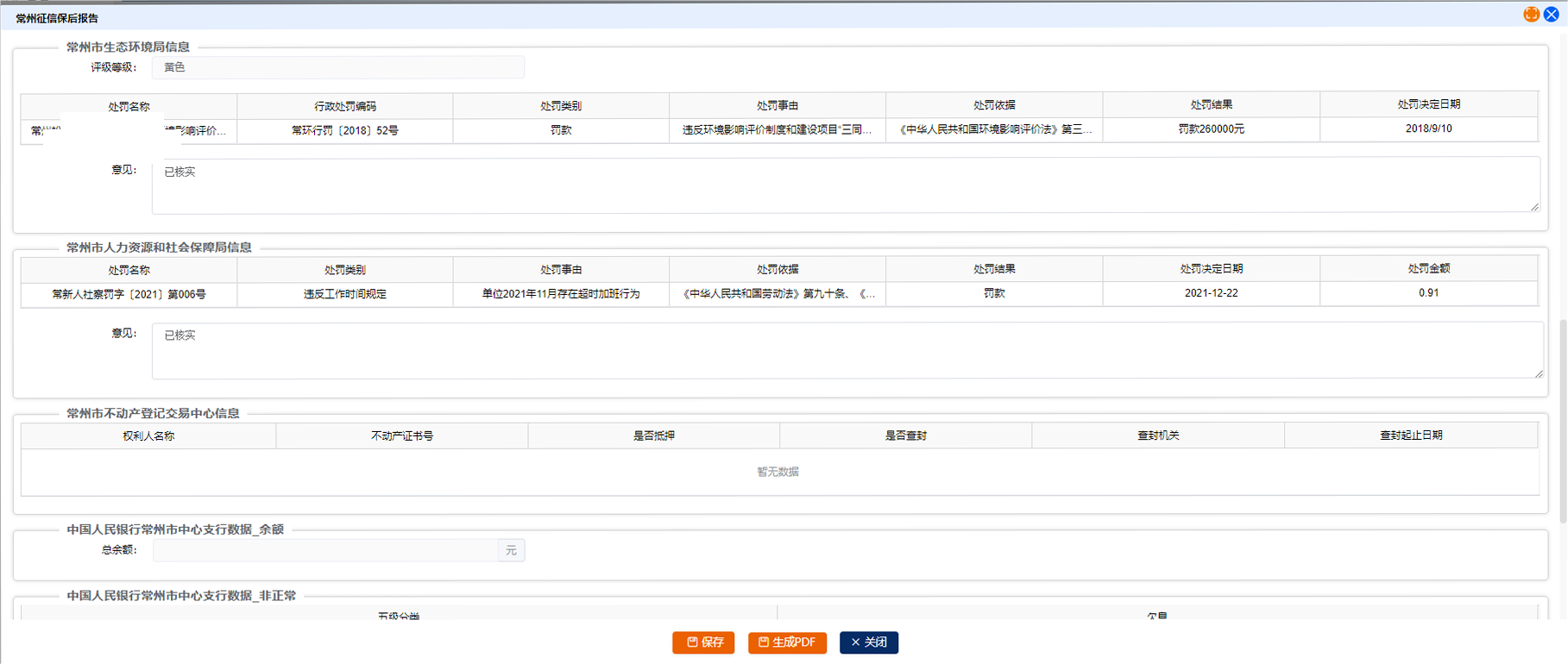The height and width of the screenshot is (664, 1568).
Task: Select the 常环行罚〔2018〕52号 cell
Action: pos(345,130)
